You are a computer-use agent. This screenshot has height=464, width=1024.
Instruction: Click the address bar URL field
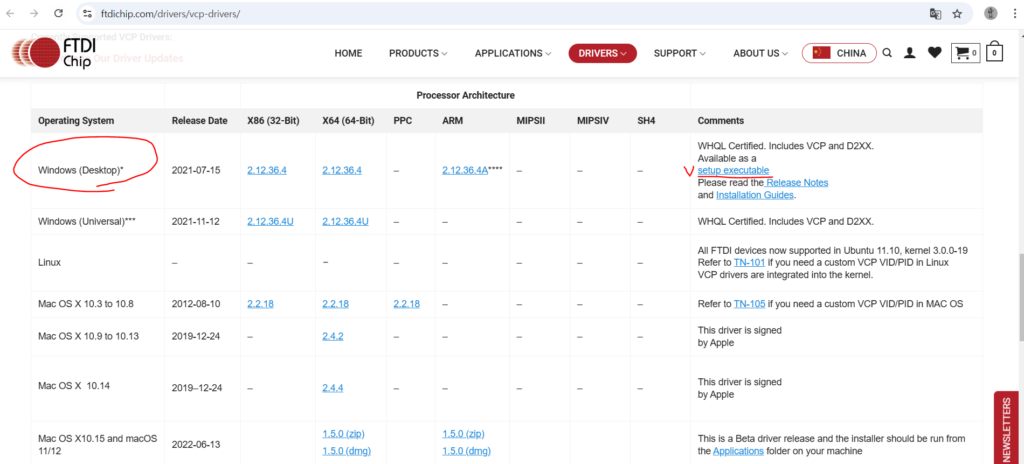[509, 13]
